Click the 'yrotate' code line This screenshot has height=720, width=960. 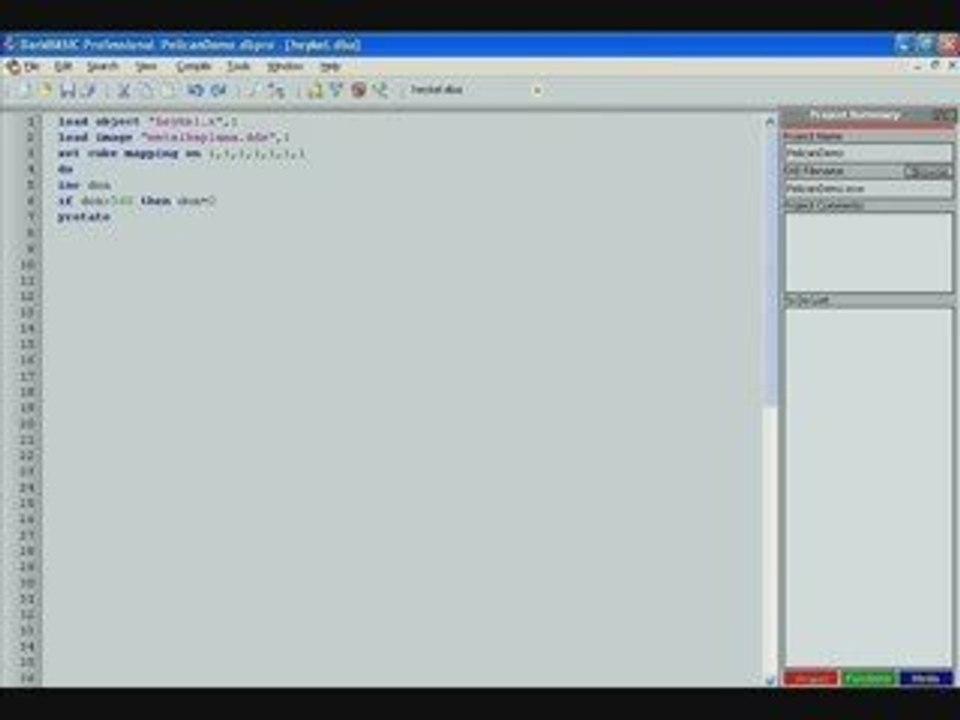[84, 217]
